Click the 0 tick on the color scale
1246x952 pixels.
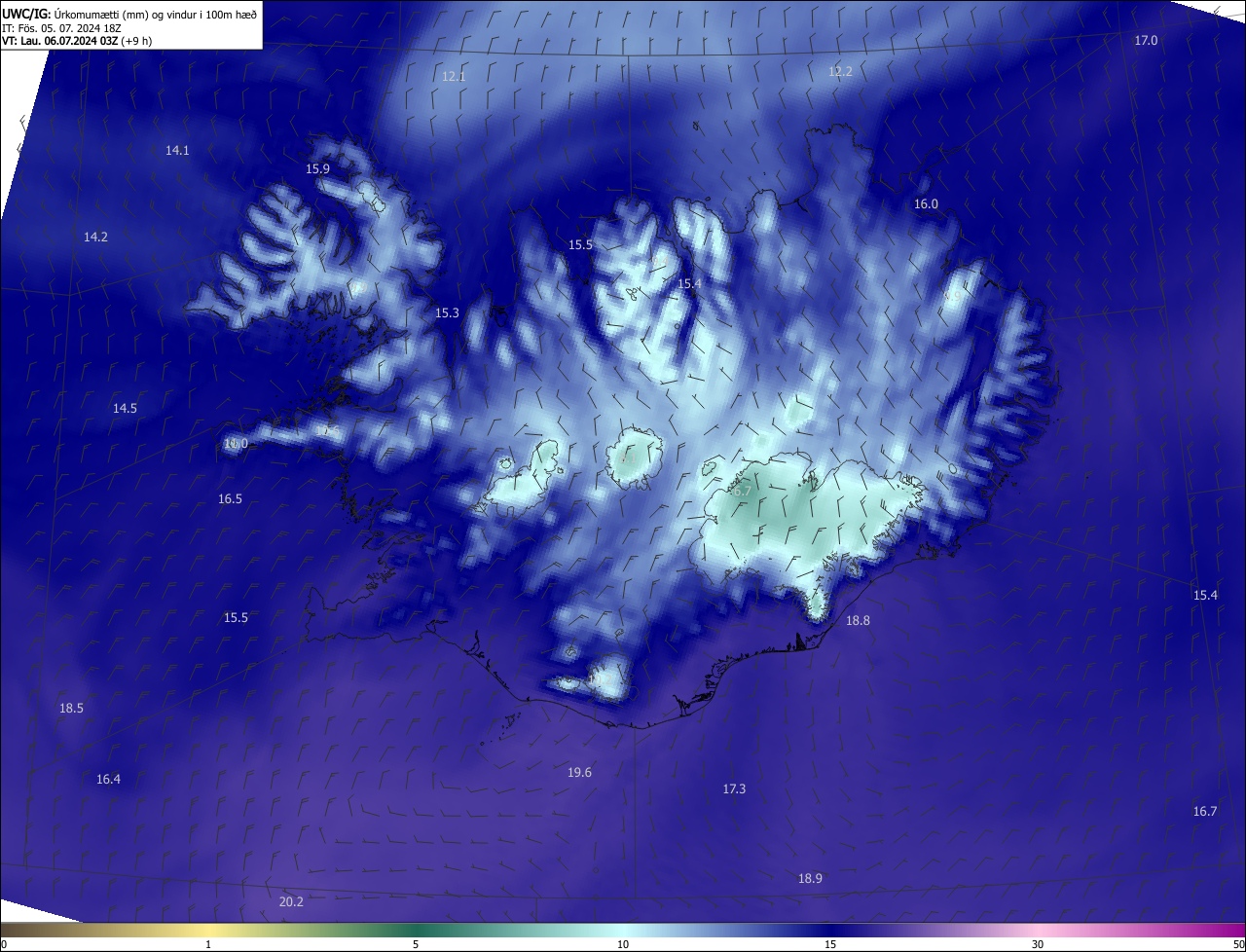coord(4,944)
